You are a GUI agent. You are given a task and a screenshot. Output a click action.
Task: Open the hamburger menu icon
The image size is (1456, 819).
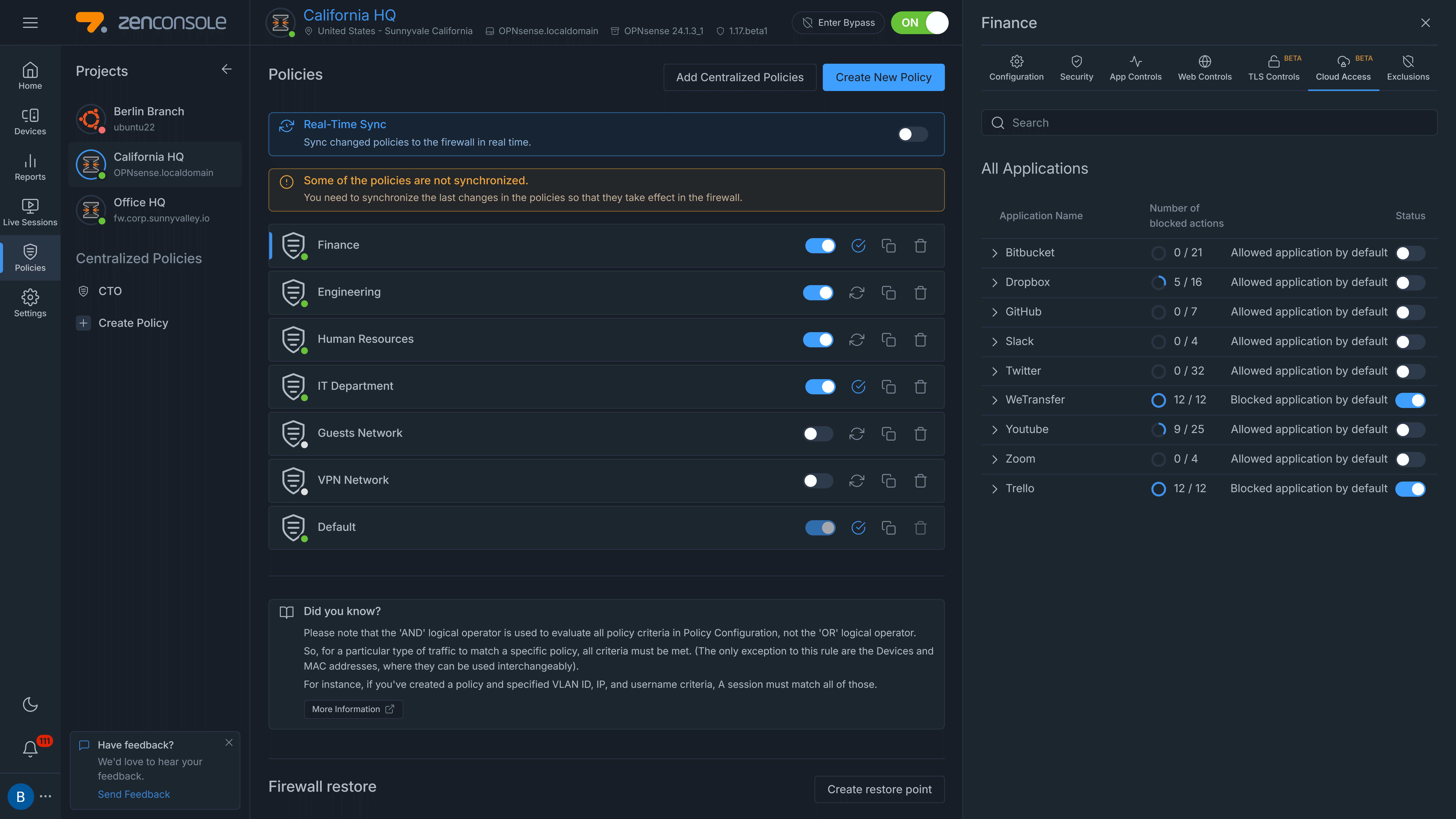pos(30,23)
